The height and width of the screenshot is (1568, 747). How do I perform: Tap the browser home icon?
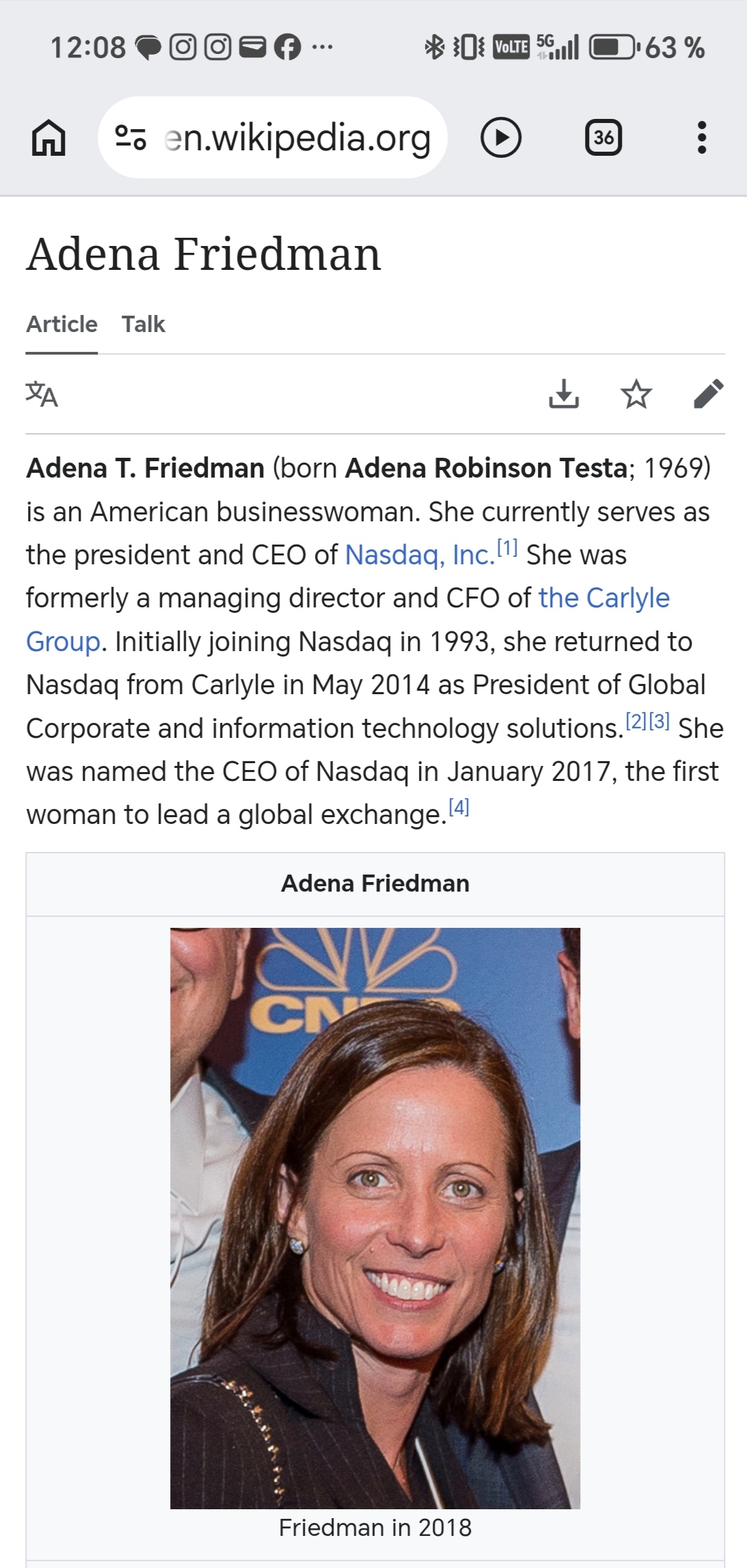[x=49, y=137]
